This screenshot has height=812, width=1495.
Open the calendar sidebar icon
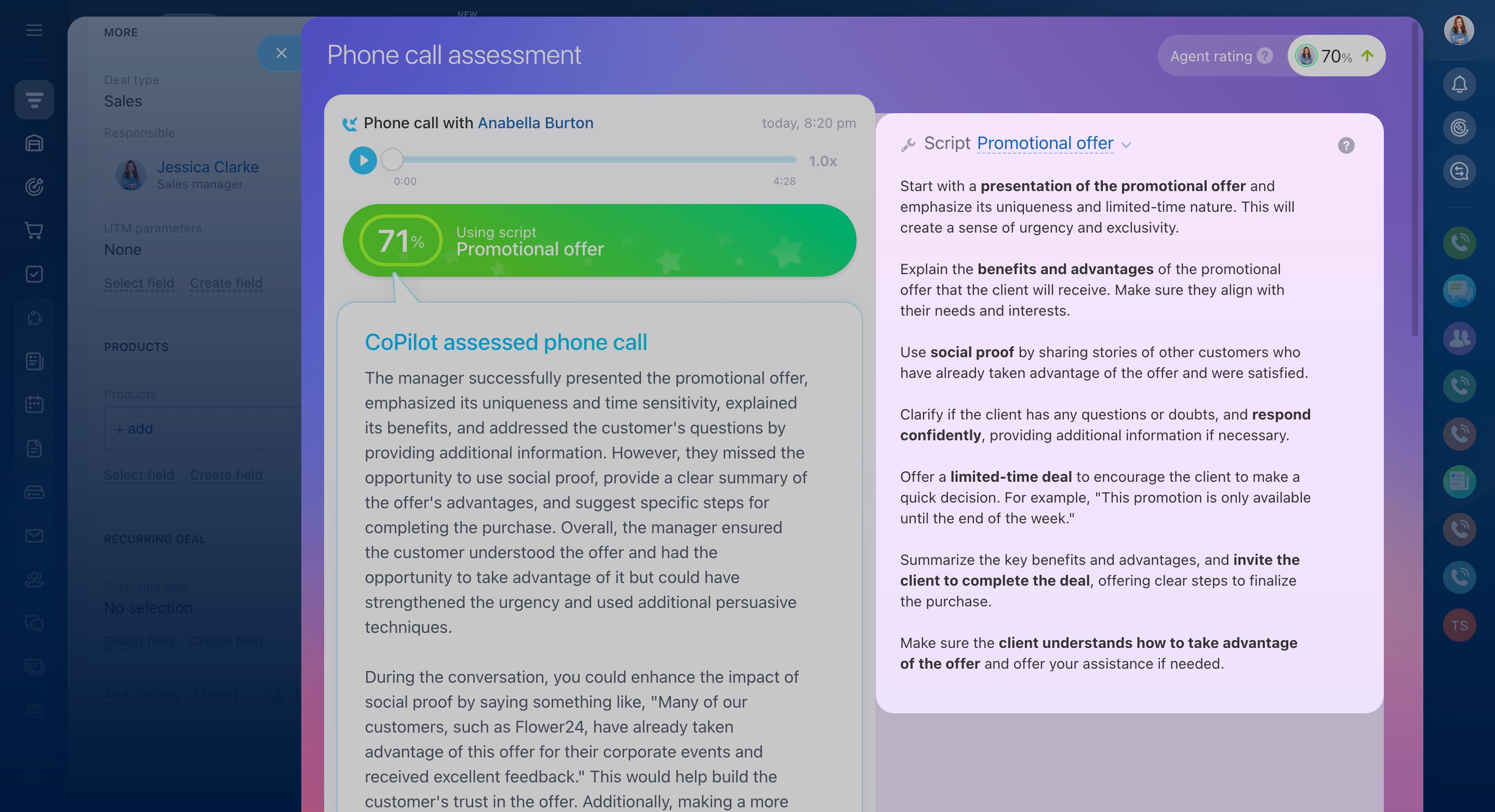coord(34,404)
